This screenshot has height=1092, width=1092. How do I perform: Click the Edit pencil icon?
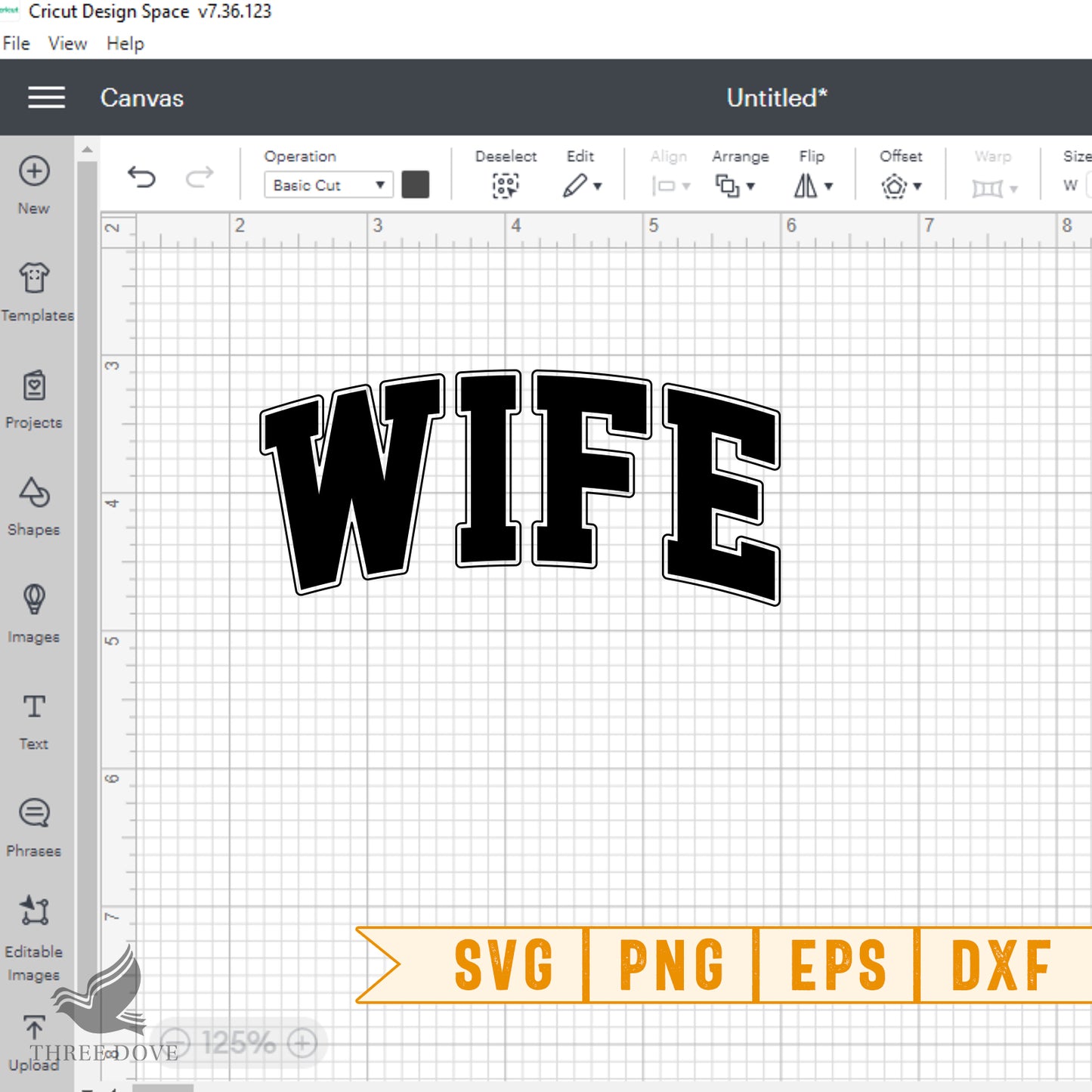574,186
